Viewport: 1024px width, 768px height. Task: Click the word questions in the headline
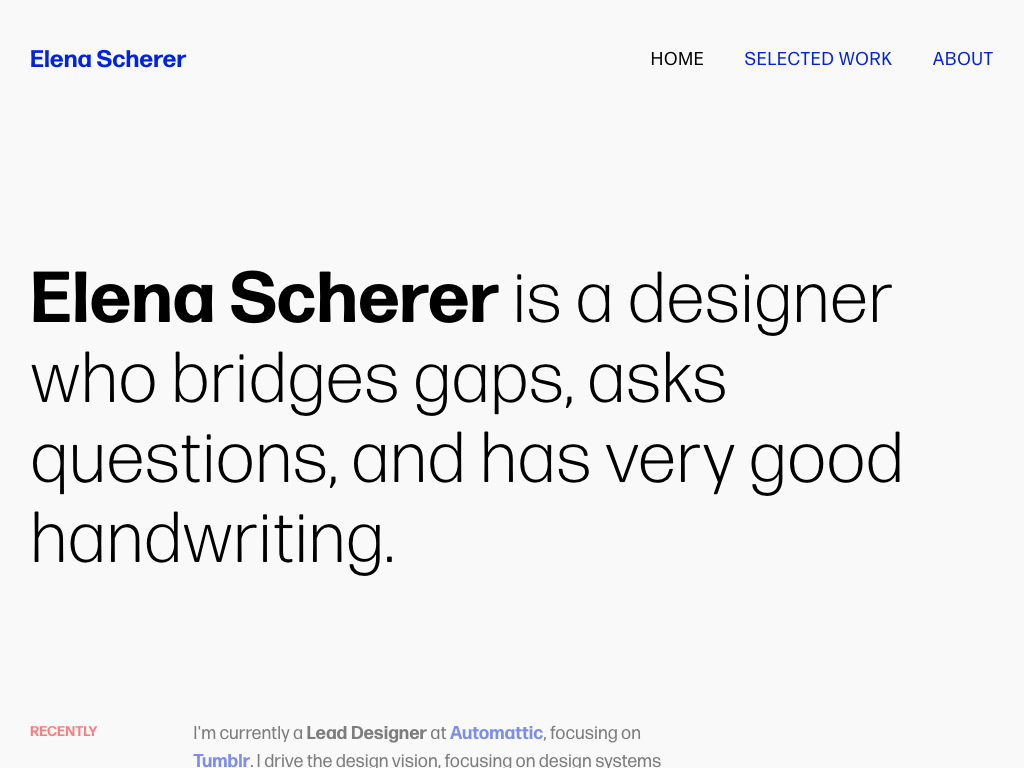180,460
